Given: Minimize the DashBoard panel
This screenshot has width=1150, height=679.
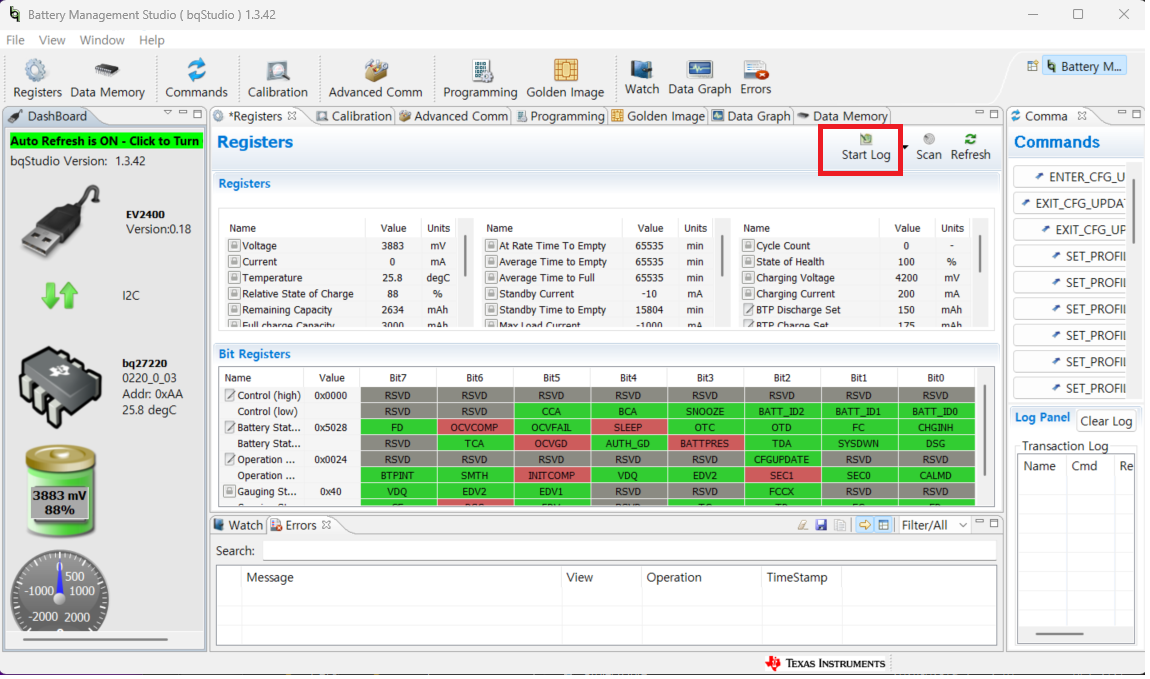Looking at the screenshot, I should (x=183, y=113).
